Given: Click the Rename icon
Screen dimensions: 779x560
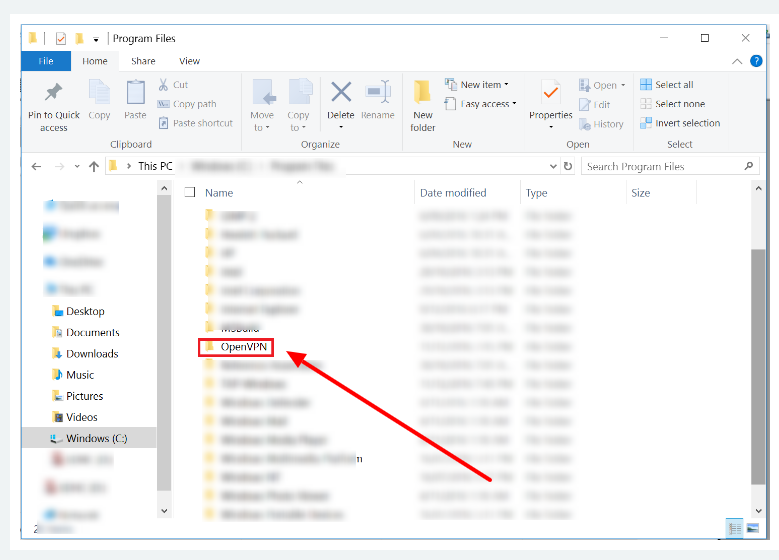Looking at the screenshot, I should 378,91.
